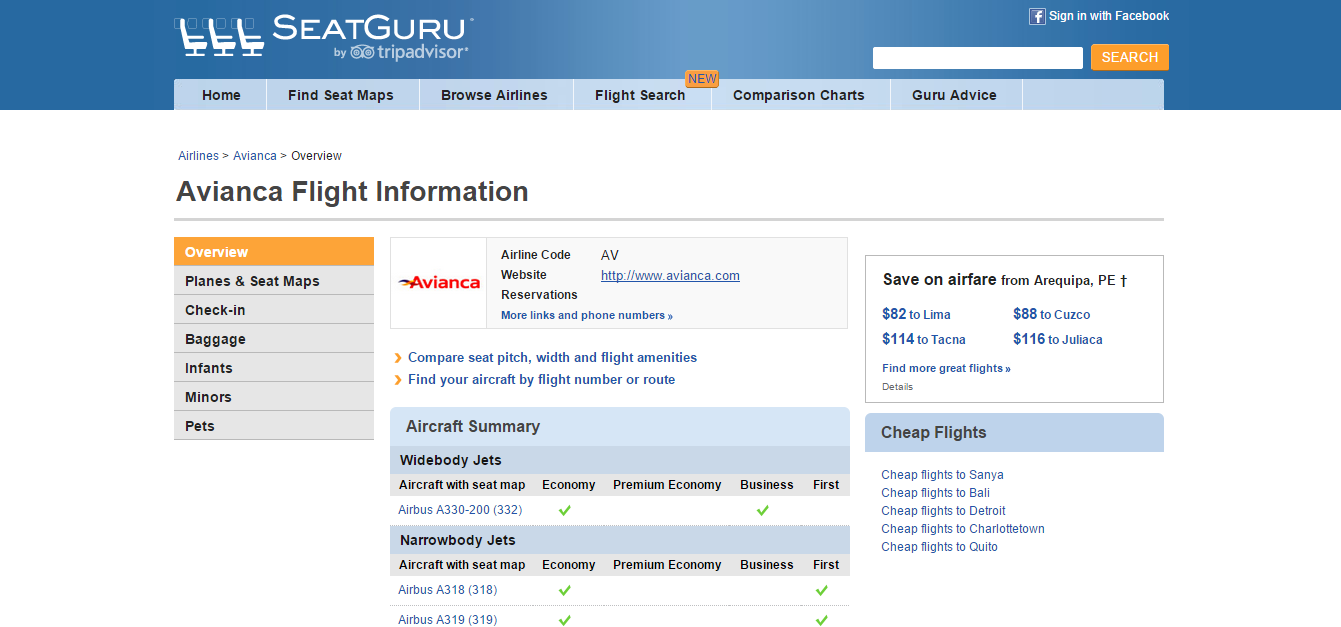This screenshot has width=1341, height=627.
Task: Select the $82 to Lima fare
Action: (x=916, y=314)
